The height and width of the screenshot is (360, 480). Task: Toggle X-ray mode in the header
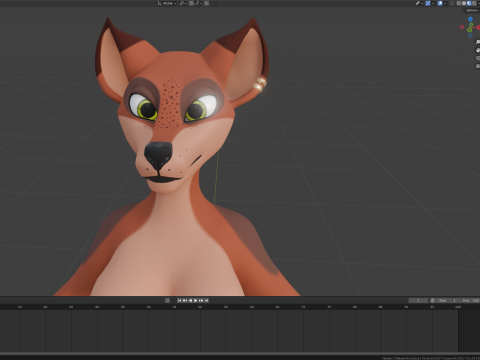[452, 3]
